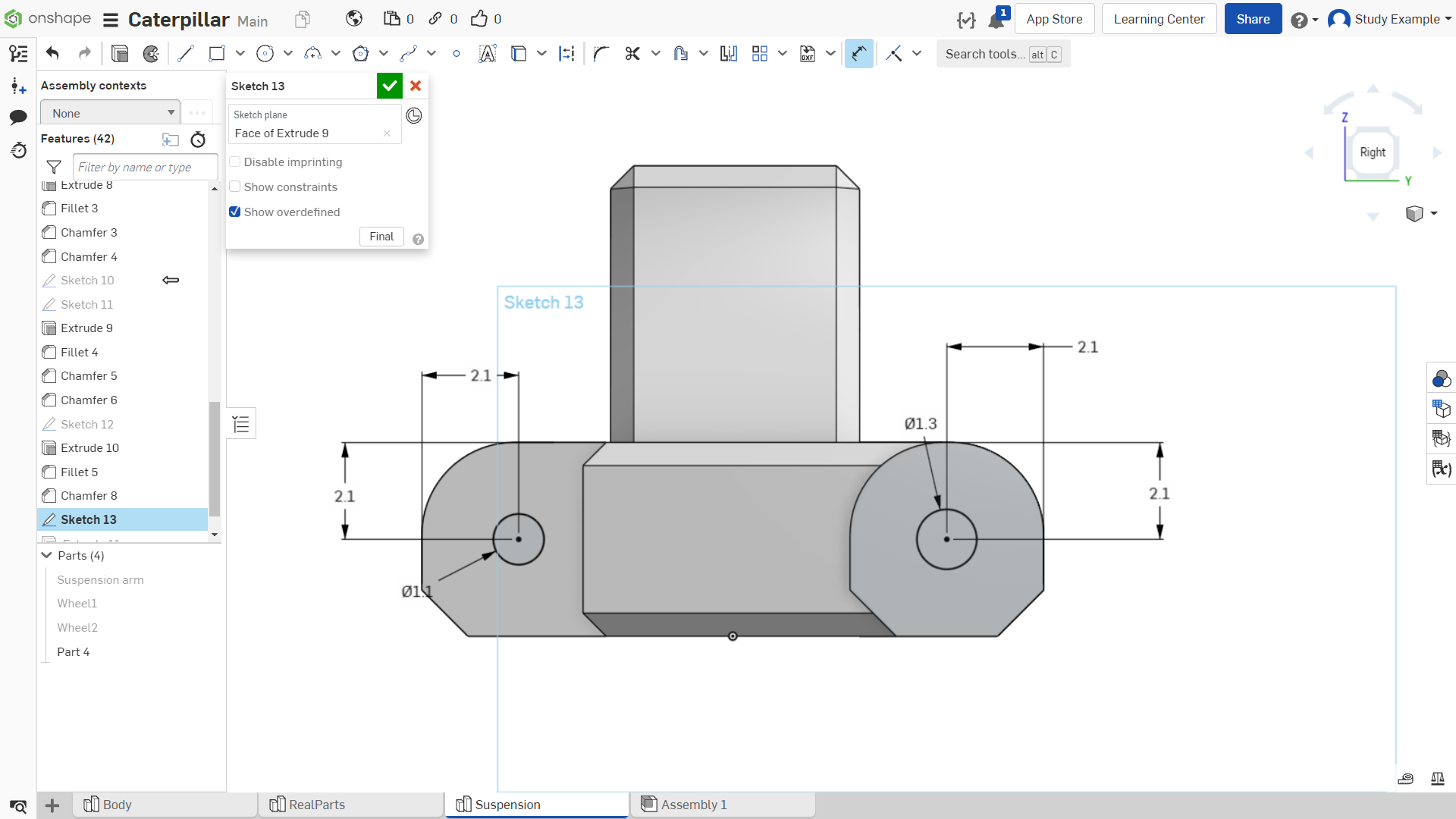Enable Disable imprinting checkbox
This screenshot has width=1456, height=819.
tap(235, 162)
